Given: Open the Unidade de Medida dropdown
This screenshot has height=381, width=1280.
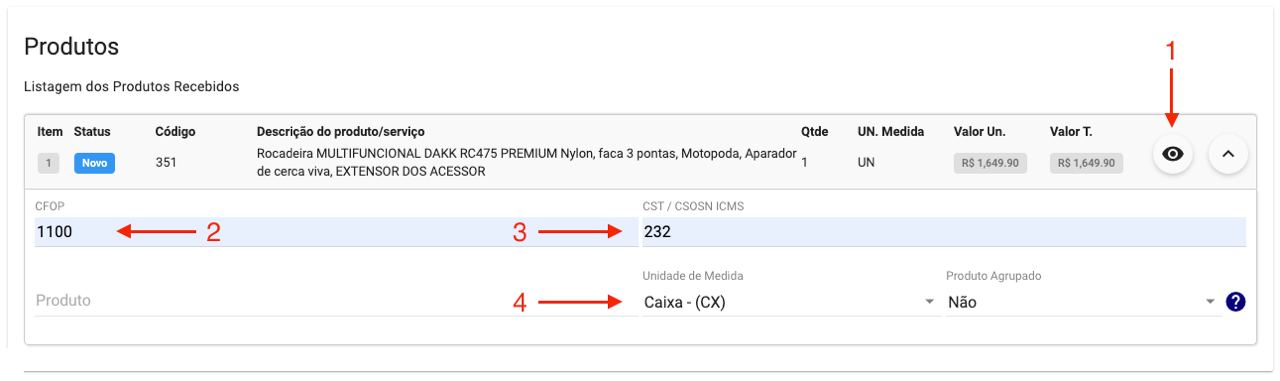Looking at the screenshot, I should click(x=788, y=302).
